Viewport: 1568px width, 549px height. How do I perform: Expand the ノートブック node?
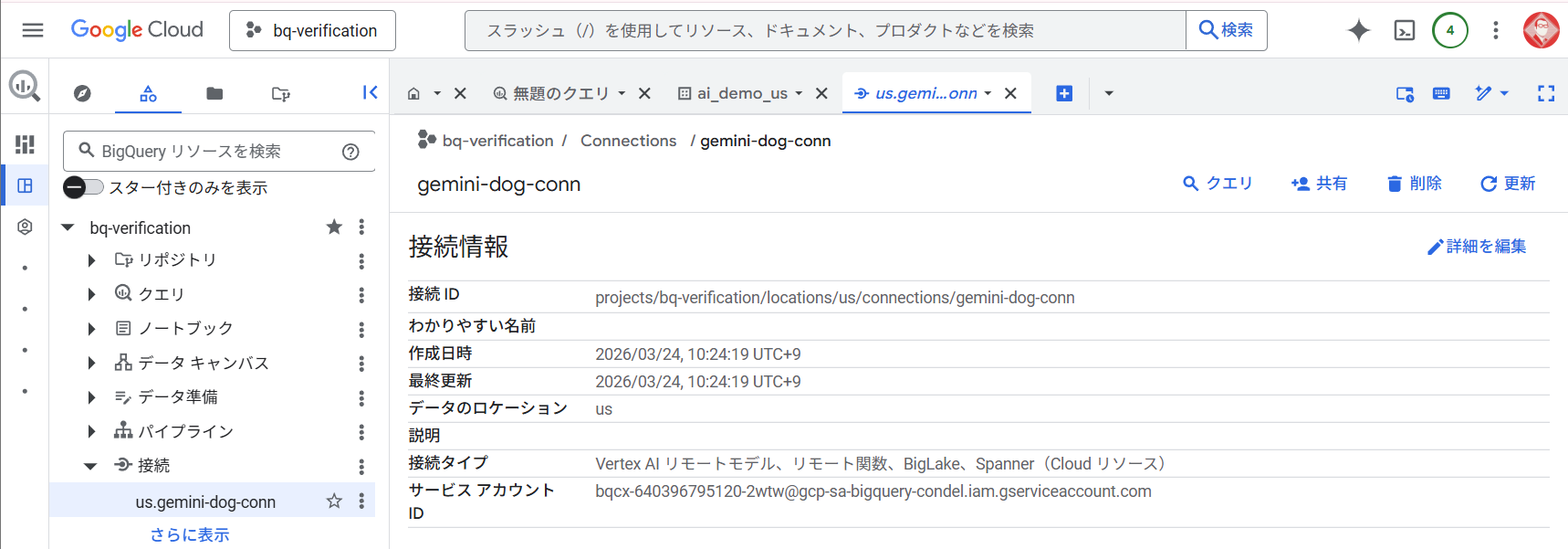click(x=91, y=329)
